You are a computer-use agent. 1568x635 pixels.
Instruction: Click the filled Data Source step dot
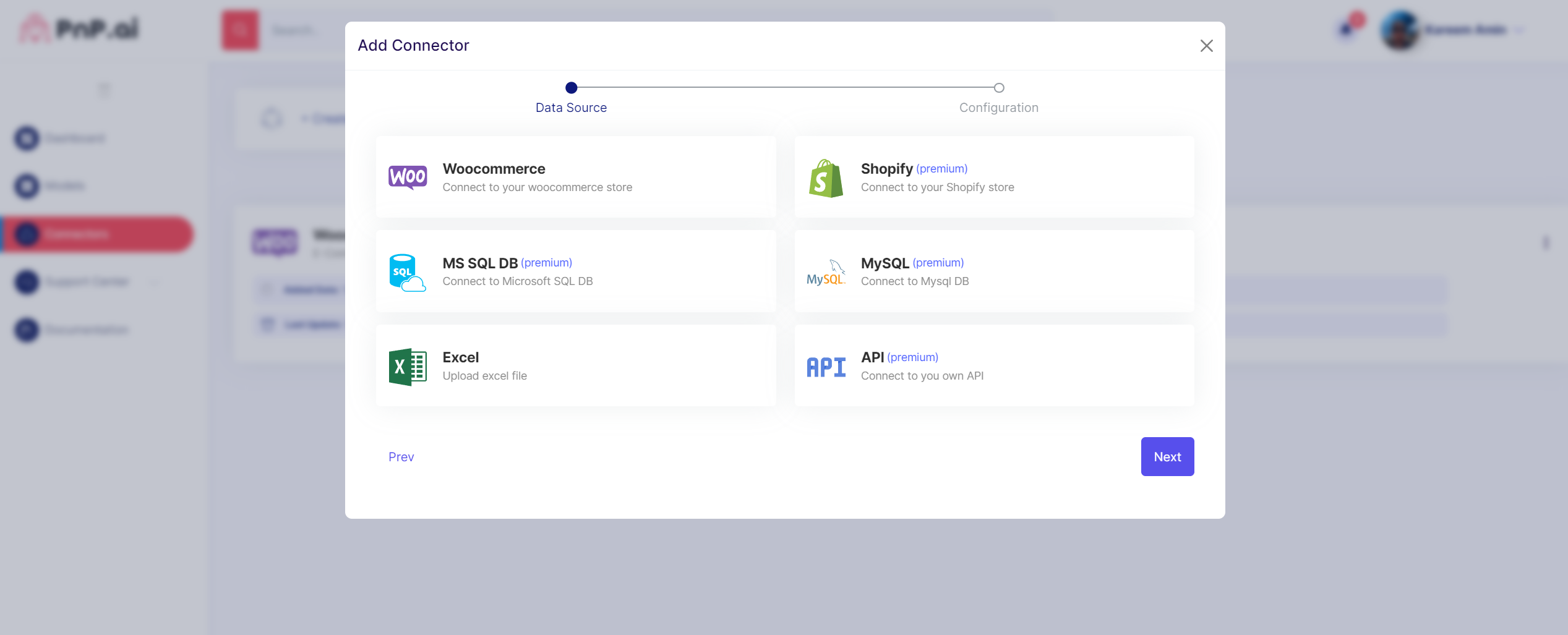572,88
